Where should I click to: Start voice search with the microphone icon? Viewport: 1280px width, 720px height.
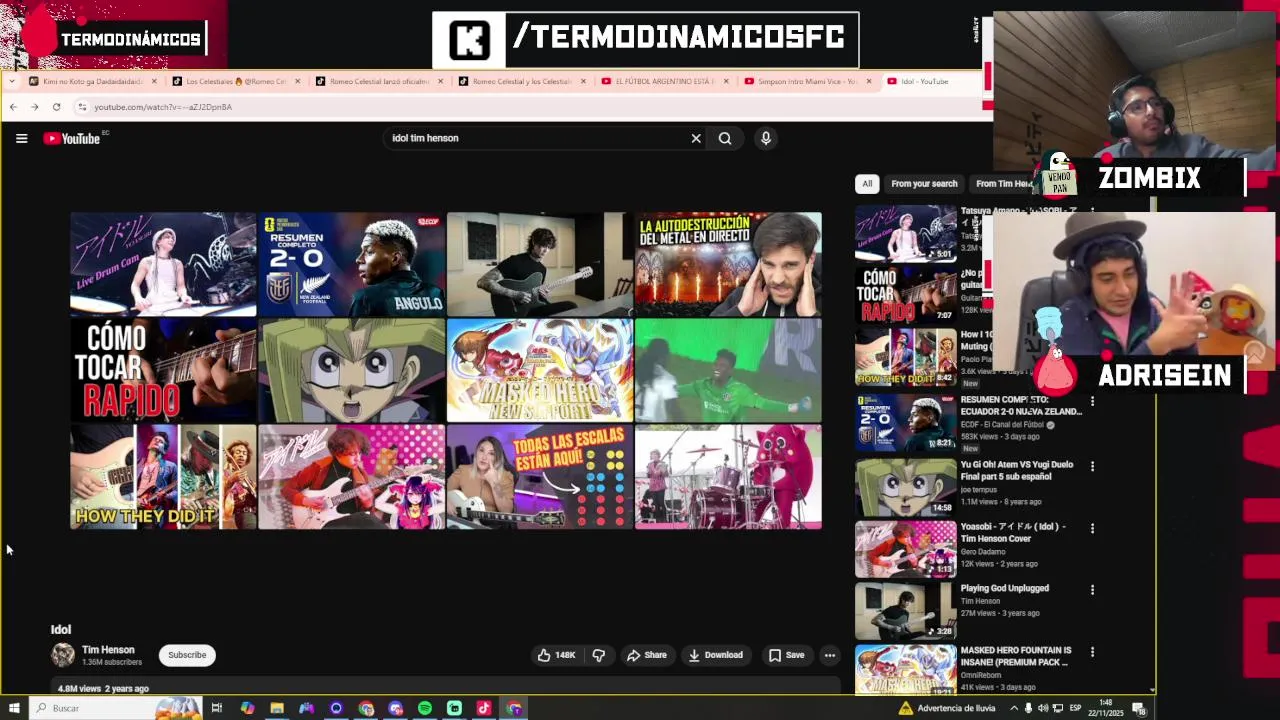coord(766,138)
